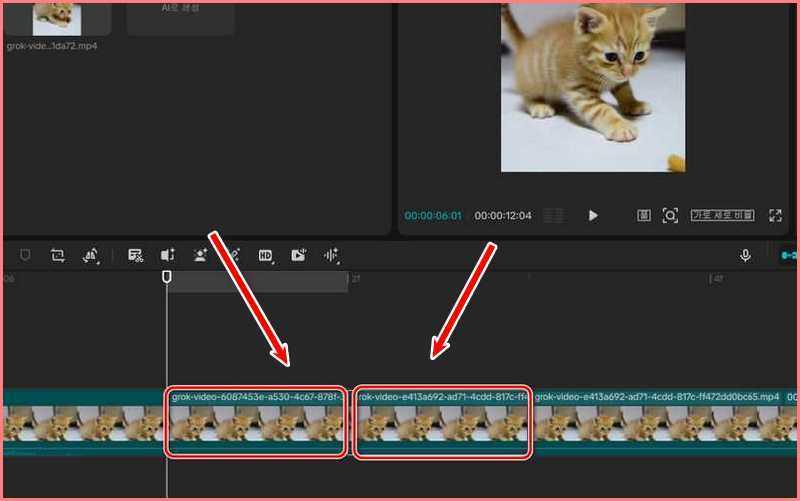
Task: Open the aspect ratio button in preview
Action: click(x=722, y=215)
